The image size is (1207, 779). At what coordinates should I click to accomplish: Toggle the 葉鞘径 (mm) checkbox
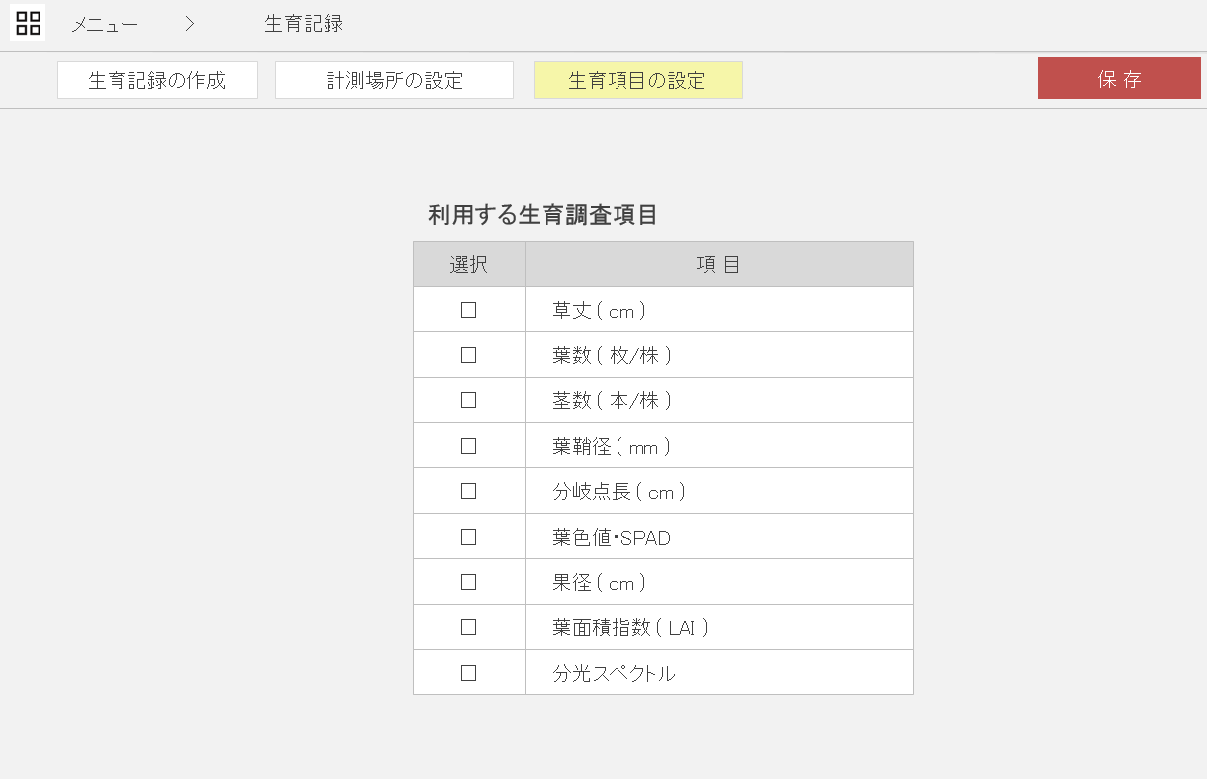[468, 446]
